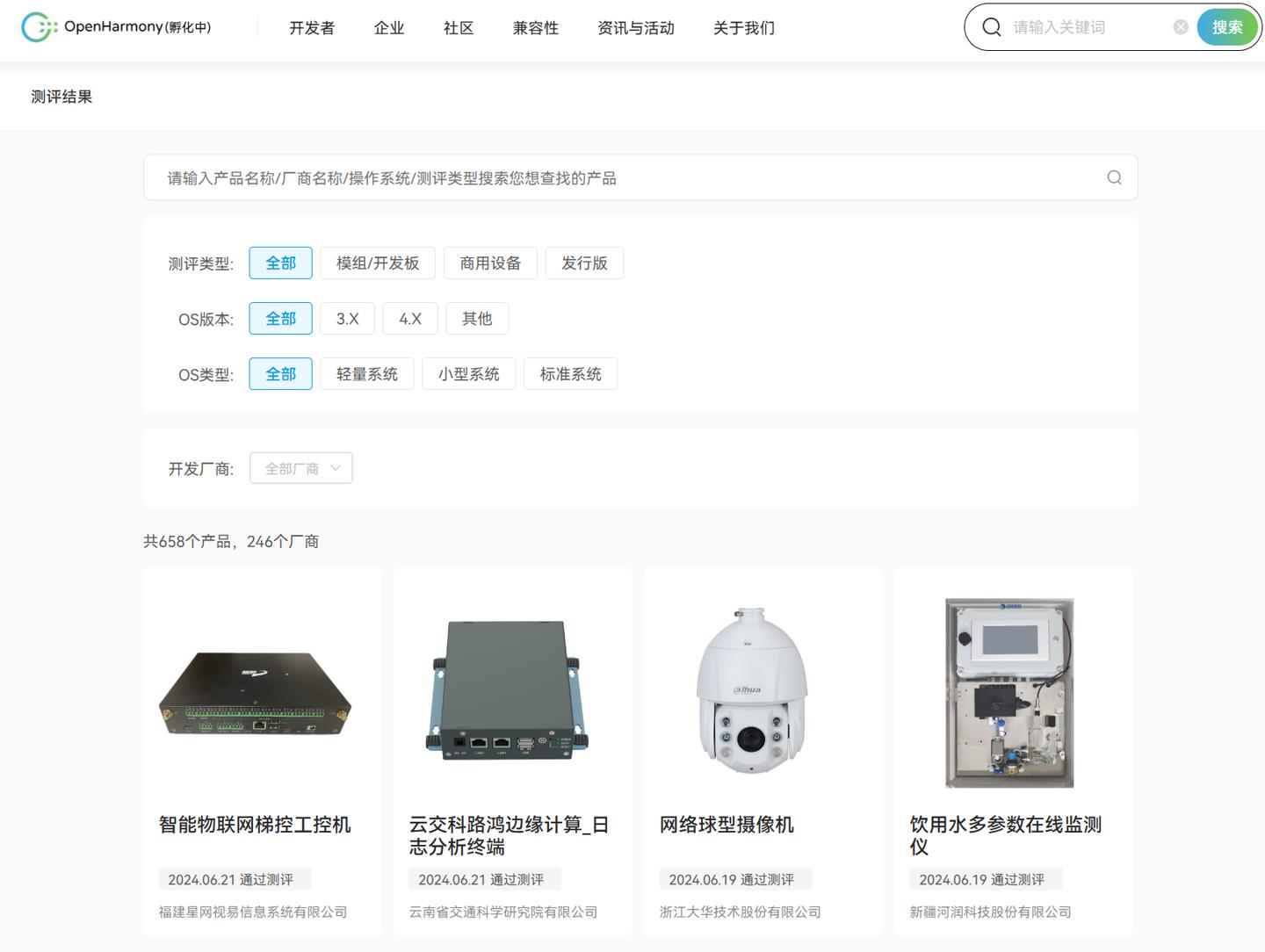Select the 标准系统 OS type filter
This screenshot has height=952, width=1265.
click(570, 373)
